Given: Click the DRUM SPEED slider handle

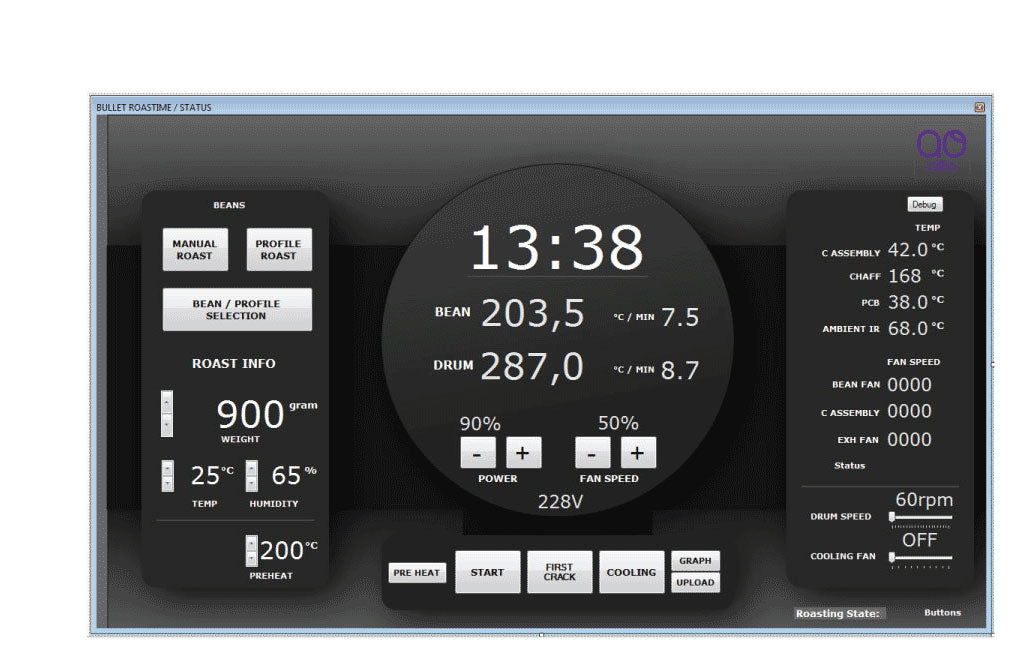Looking at the screenshot, I should [893, 517].
